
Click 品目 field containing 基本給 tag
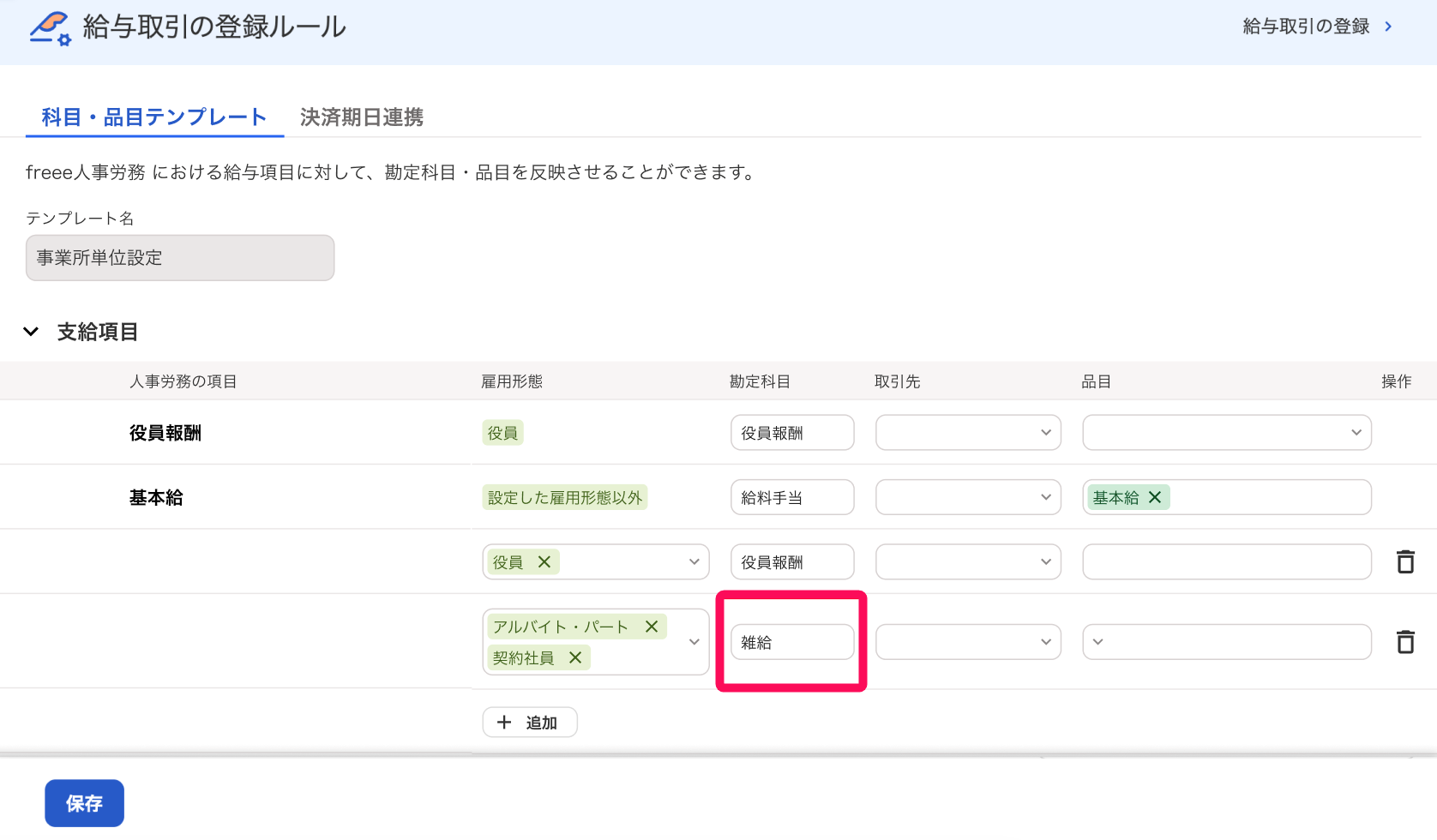click(x=1227, y=497)
